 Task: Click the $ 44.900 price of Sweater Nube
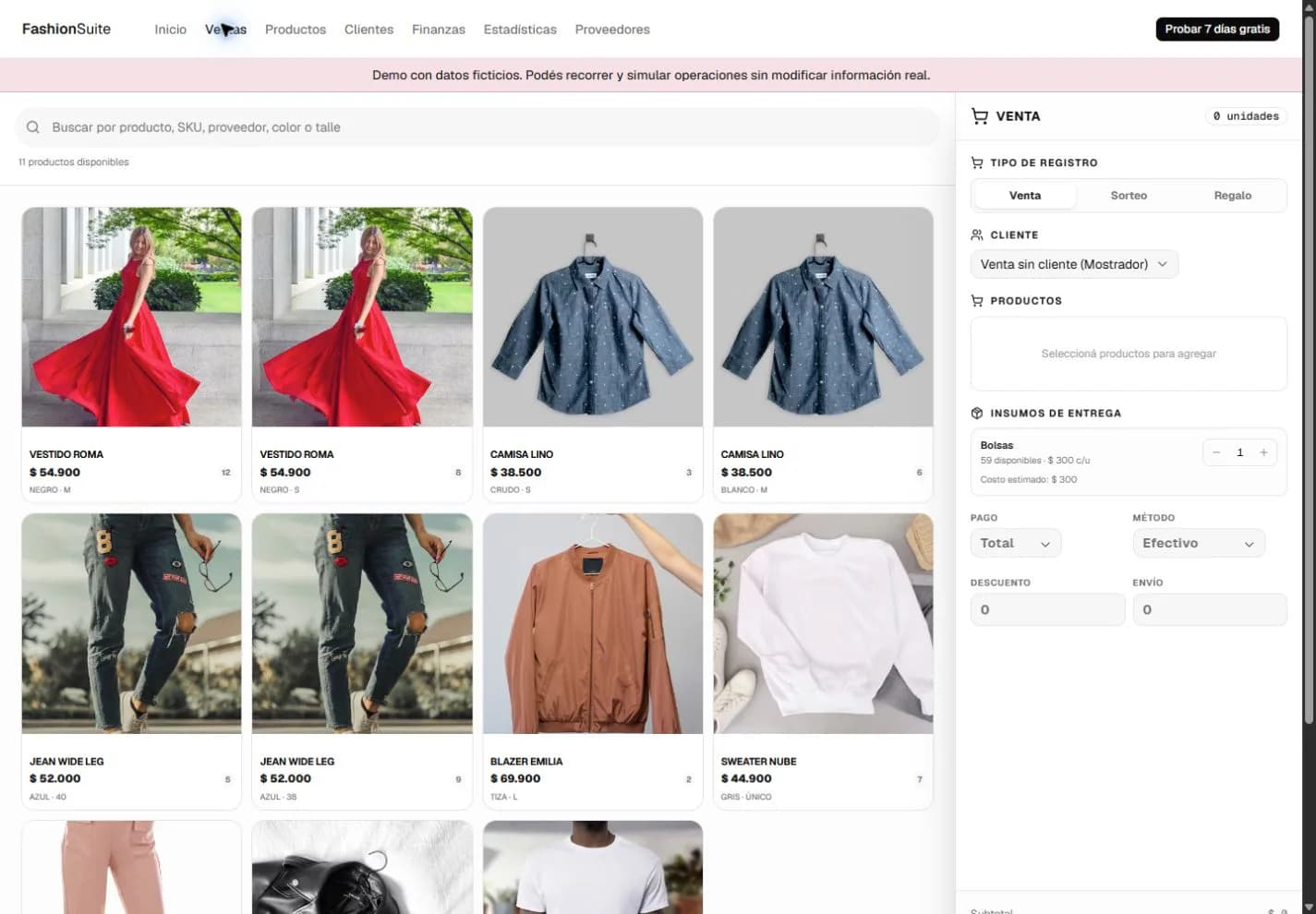[x=746, y=778]
